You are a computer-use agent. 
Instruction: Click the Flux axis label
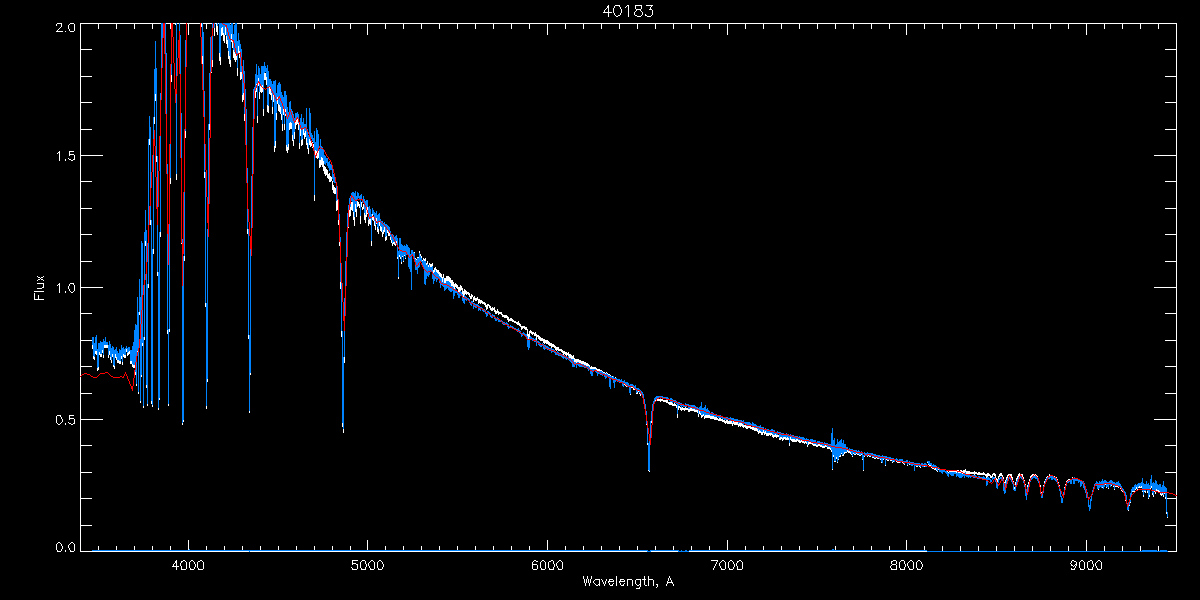(x=39, y=288)
